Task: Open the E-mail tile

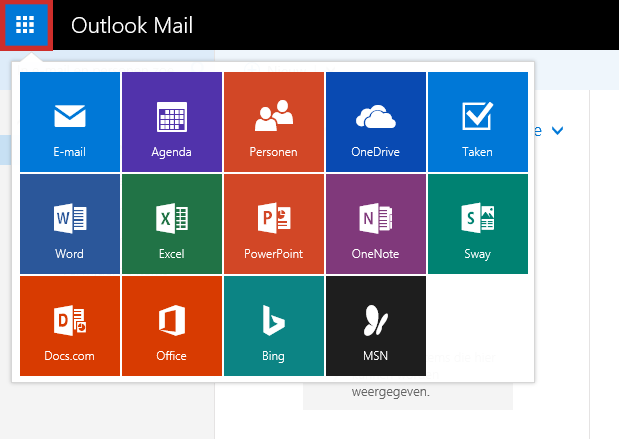Action: [70, 122]
